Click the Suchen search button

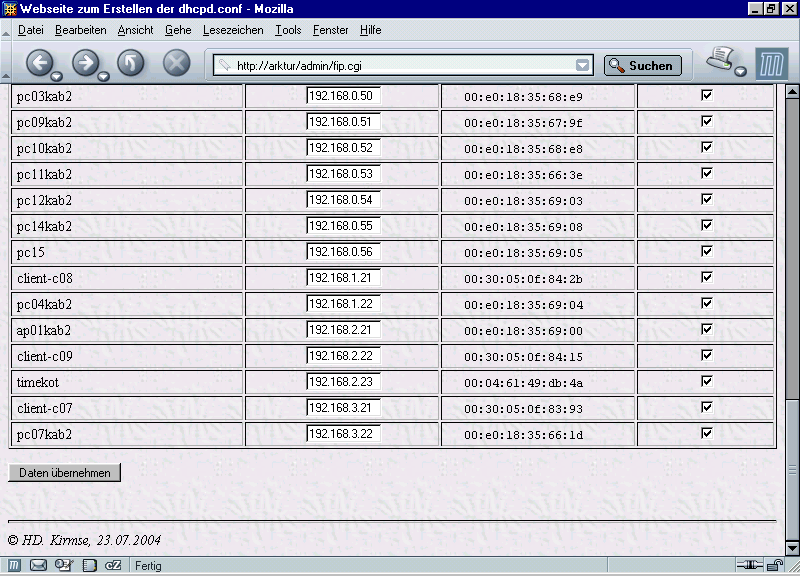(x=643, y=65)
